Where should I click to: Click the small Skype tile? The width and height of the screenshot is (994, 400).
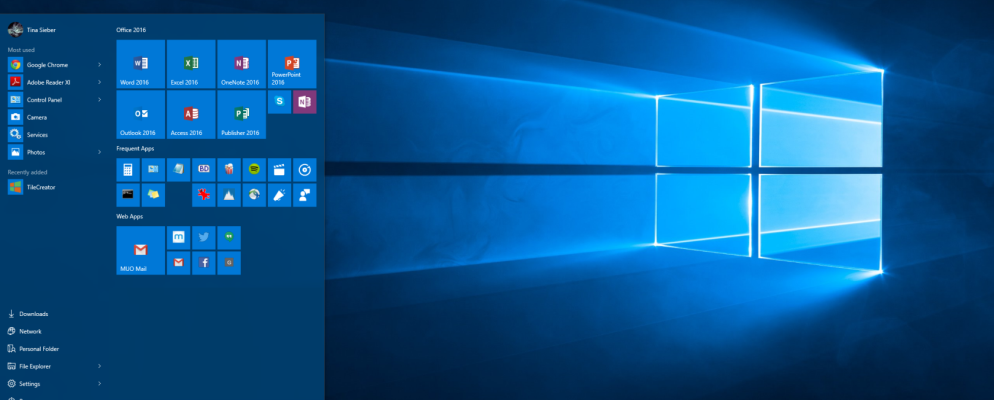[x=280, y=102]
